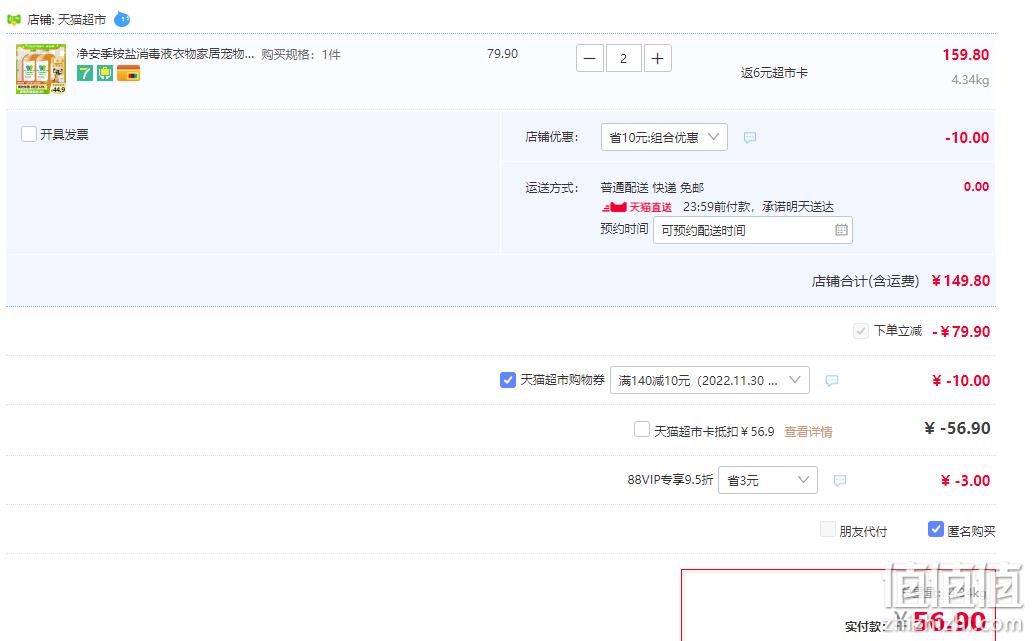Viewport: 1032px width, 641px height.
Task: Click the unit price 79.90
Action: 502,54
